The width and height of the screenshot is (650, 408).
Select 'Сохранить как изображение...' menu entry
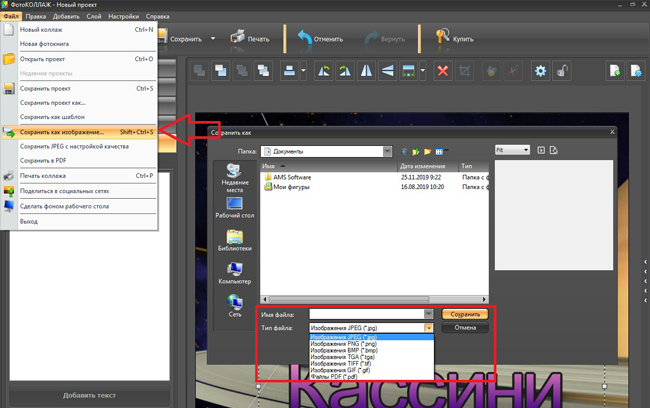pyautogui.click(x=79, y=132)
